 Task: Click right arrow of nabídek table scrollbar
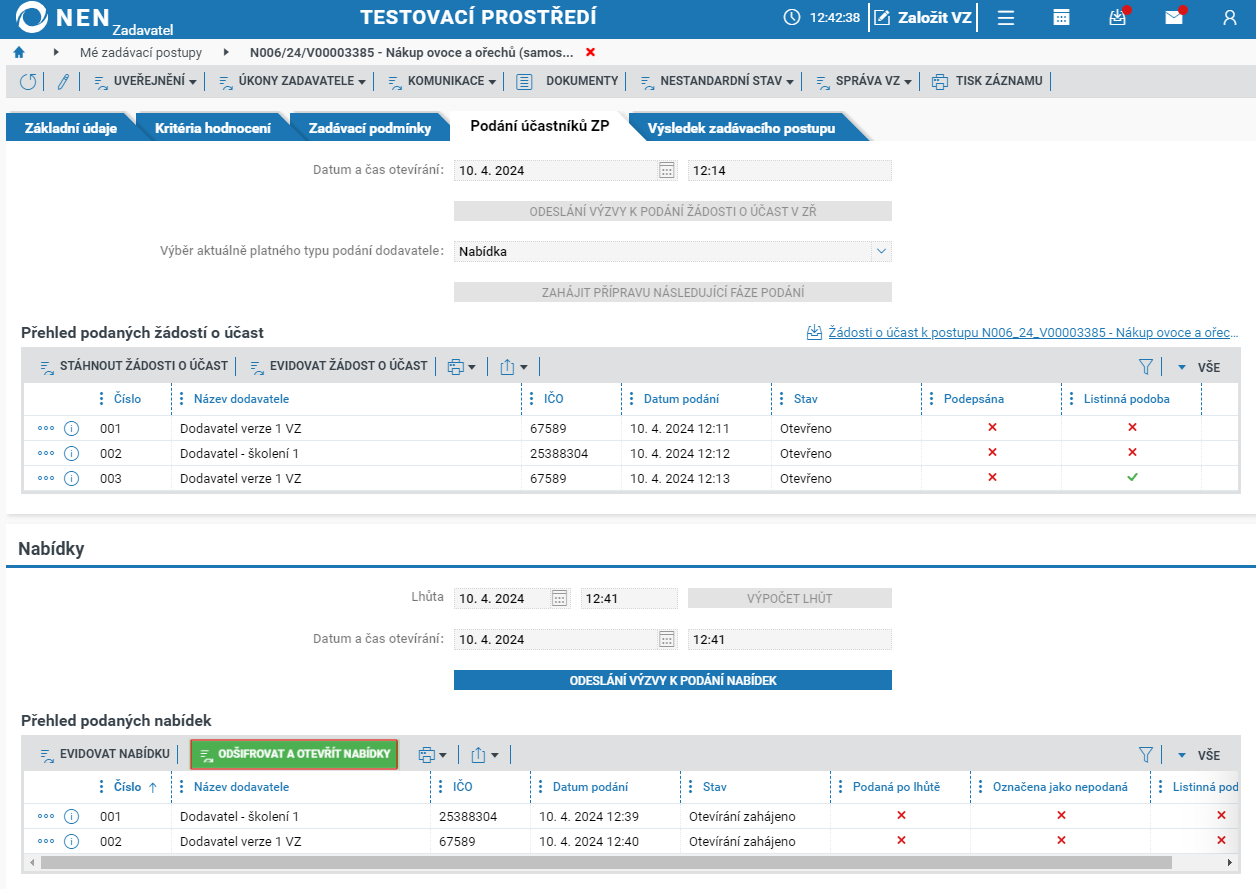(1230, 862)
